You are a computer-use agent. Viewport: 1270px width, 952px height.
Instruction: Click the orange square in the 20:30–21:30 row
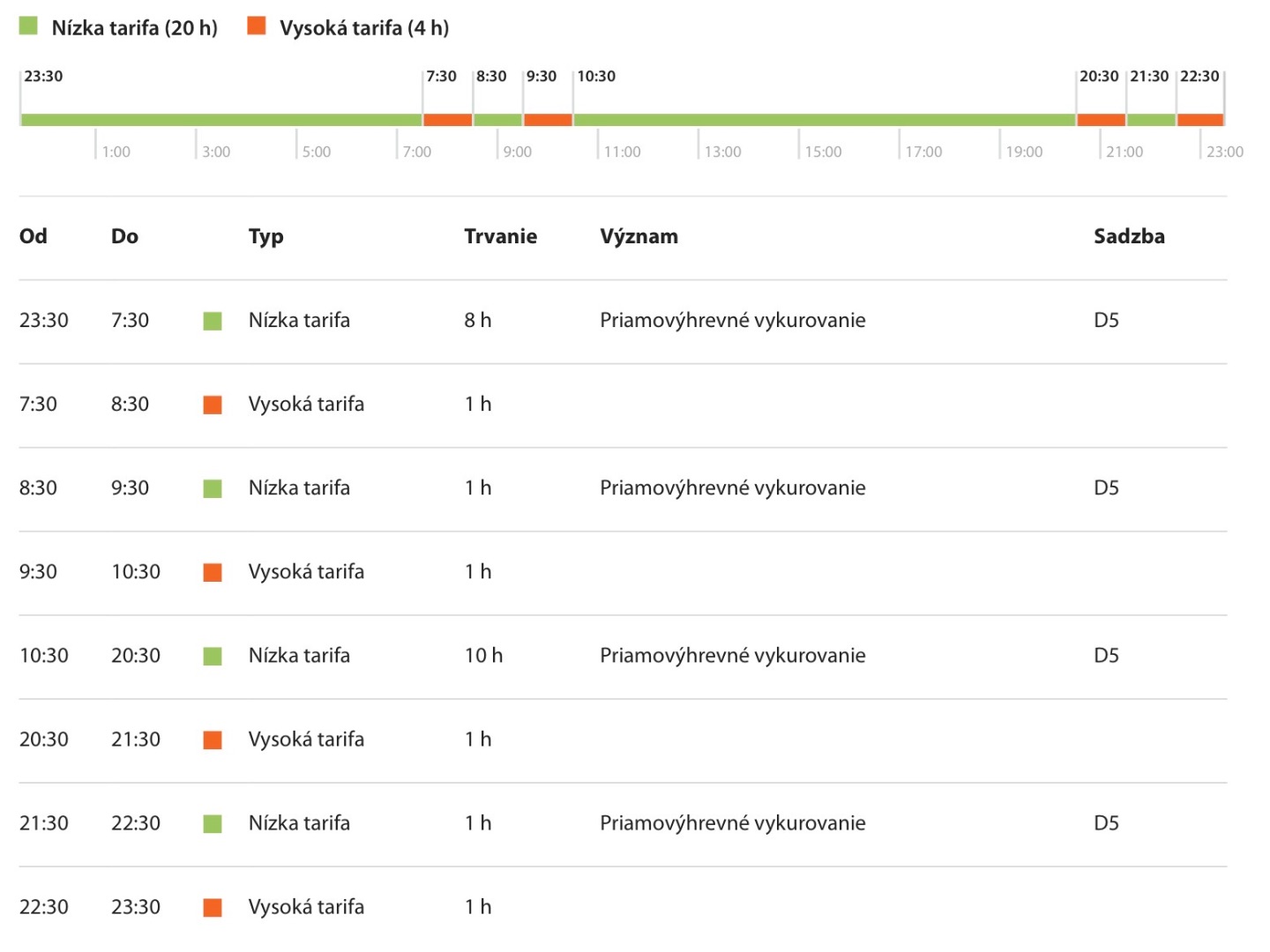pos(213,740)
